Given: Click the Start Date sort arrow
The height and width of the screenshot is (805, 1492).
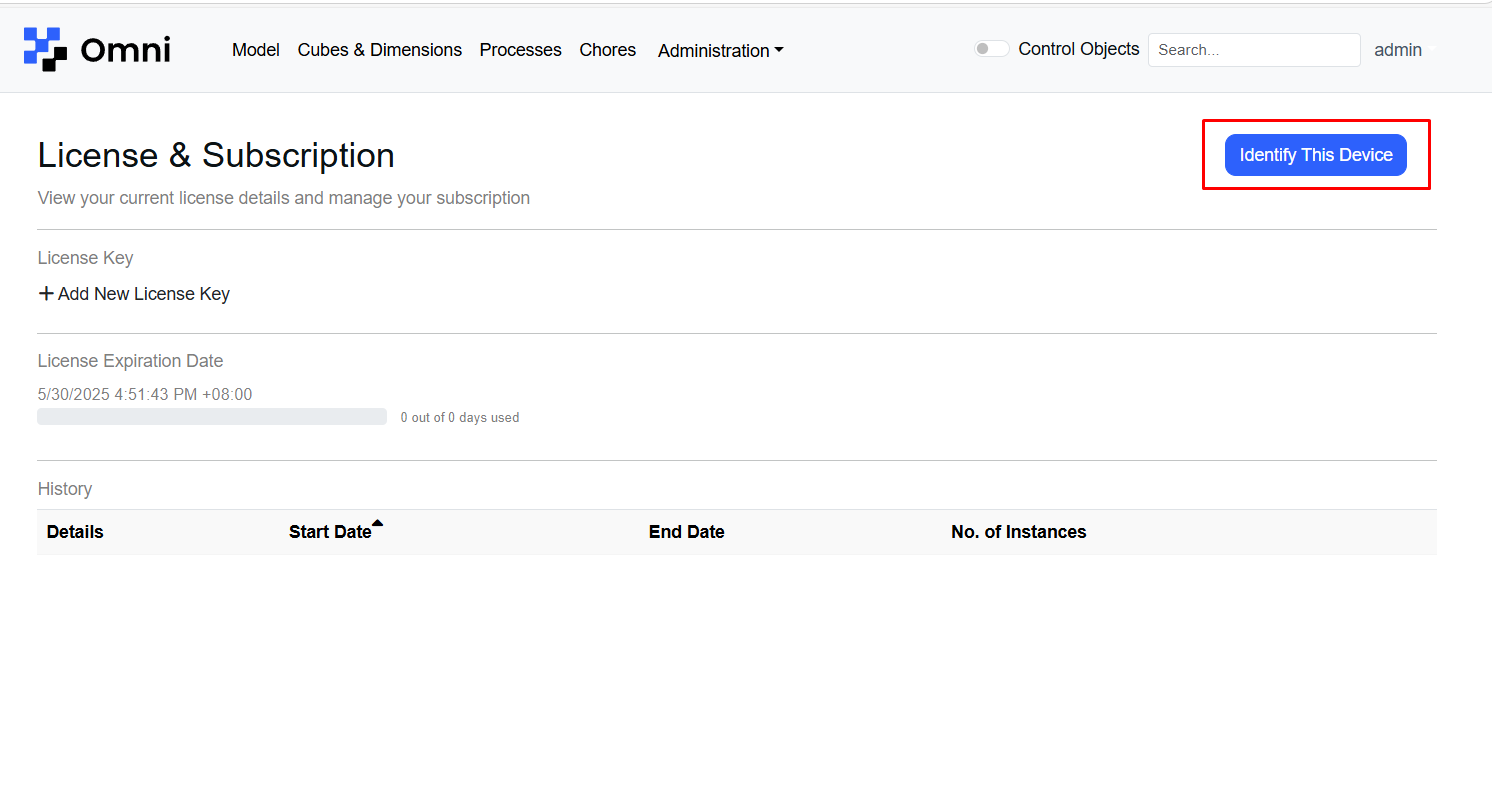Looking at the screenshot, I should click(x=377, y=523).
